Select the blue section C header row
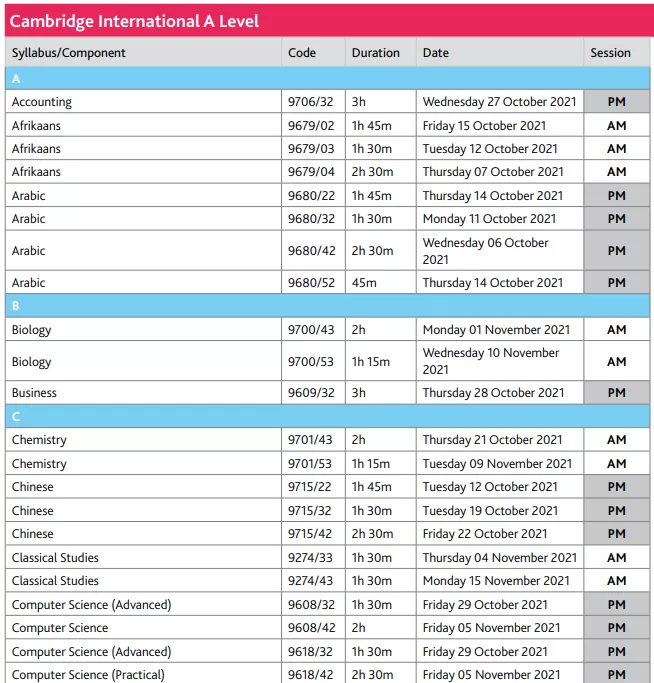654x683 pixels. 327,416
